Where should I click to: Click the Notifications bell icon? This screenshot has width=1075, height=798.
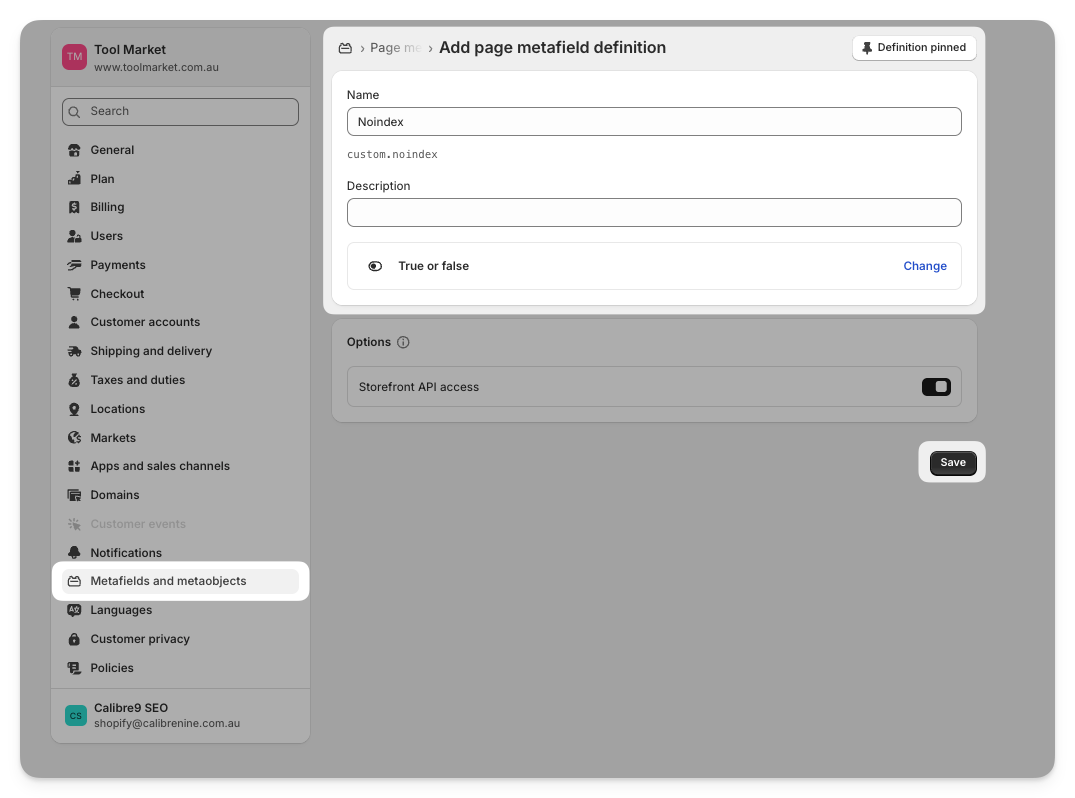click(x=74, y=553)
